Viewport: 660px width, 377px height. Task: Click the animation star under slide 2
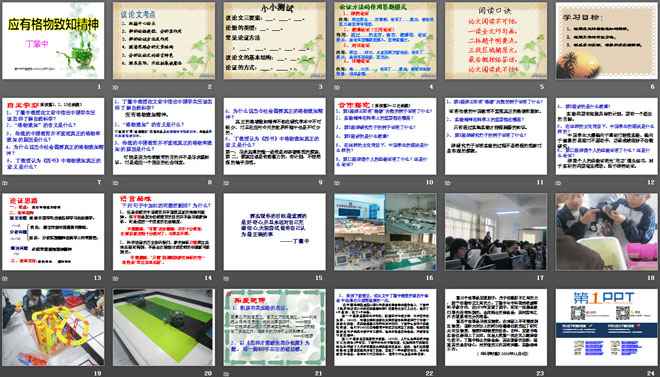tap(115, 88)
